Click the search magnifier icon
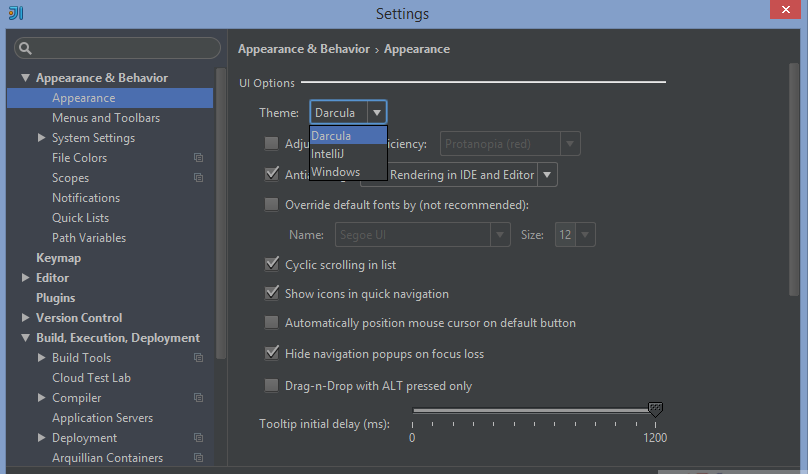This screenshot has width=808, height=474. (25, 48)
